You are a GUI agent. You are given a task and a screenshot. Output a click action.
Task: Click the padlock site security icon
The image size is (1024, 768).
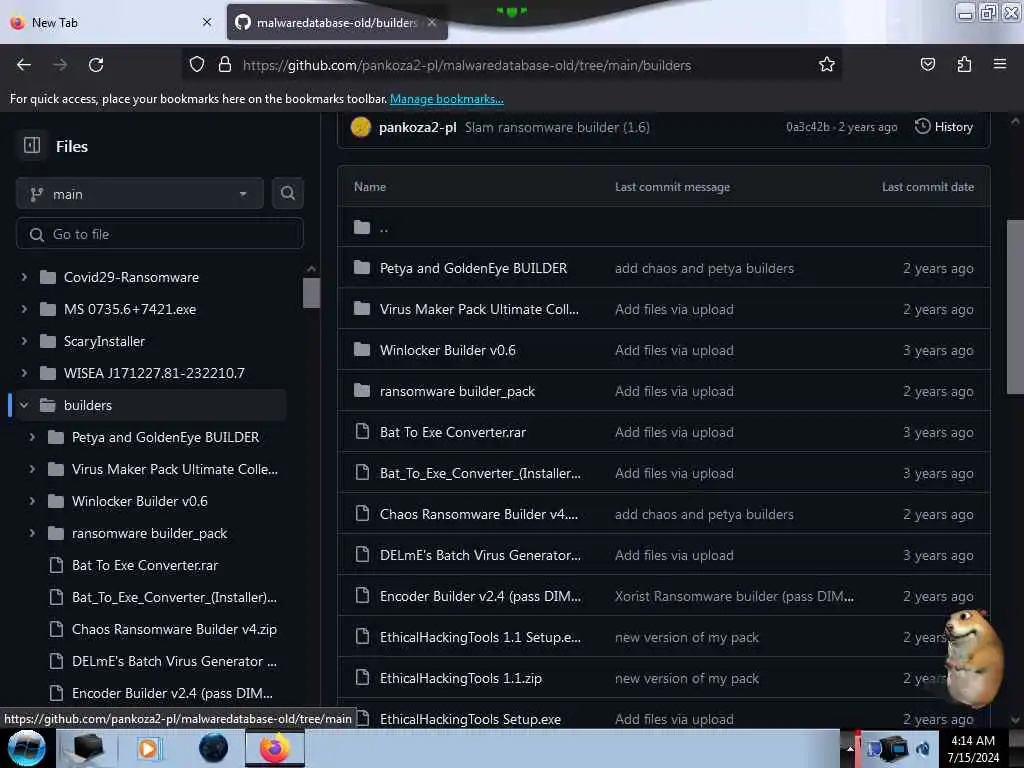(225, 65)
